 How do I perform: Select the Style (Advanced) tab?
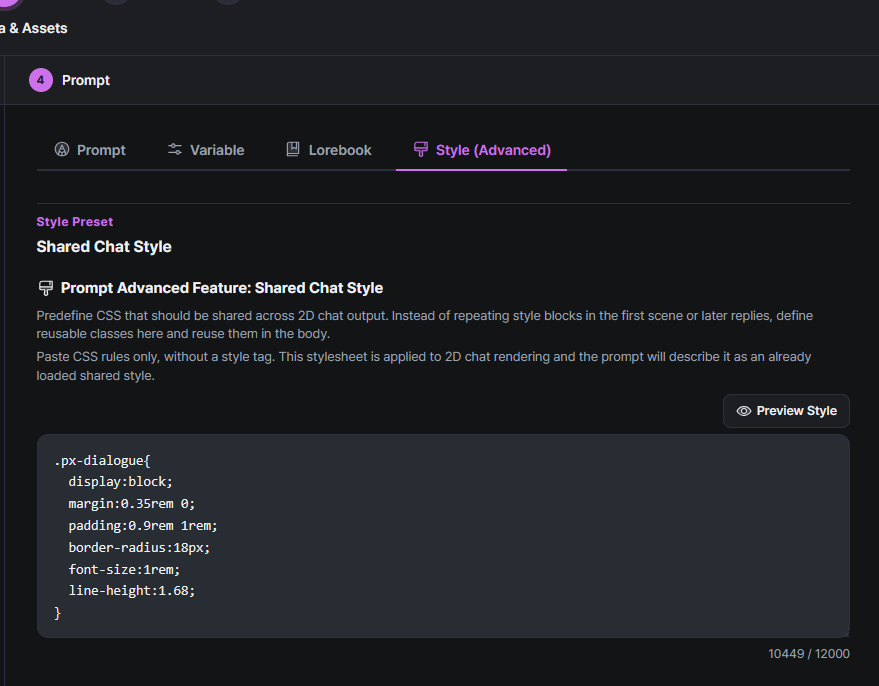click(x=482, y=150)
